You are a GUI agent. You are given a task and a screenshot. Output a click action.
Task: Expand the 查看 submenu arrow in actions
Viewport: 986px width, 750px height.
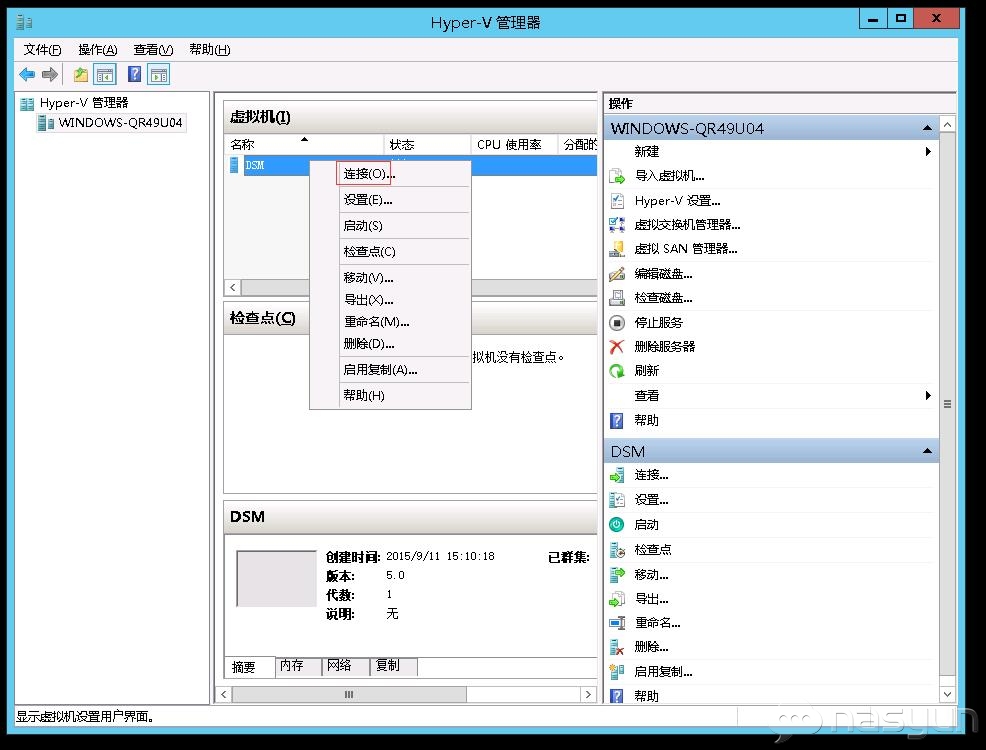pos(928,395)
